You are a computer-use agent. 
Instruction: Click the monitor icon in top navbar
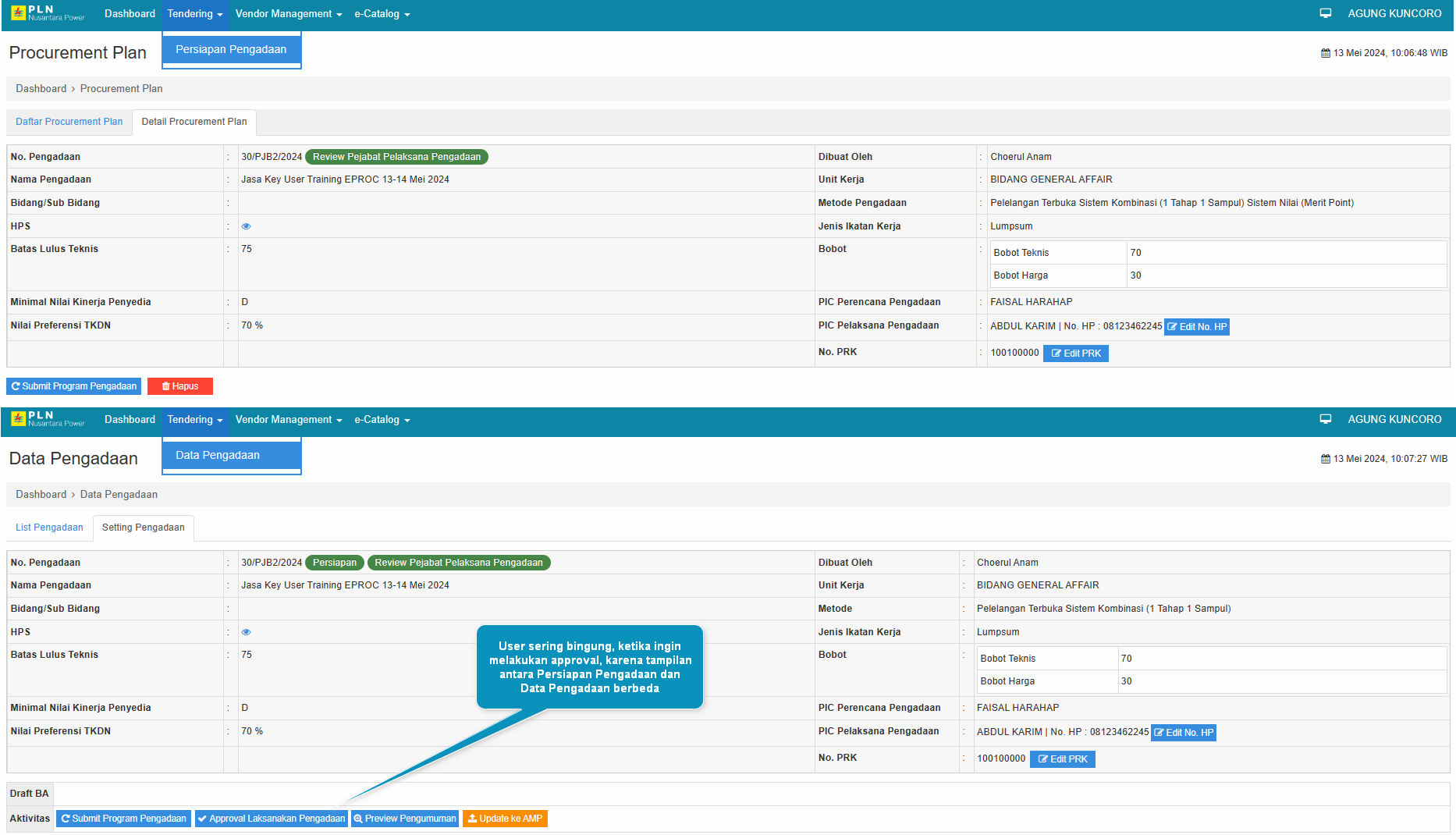[1325, 13]
